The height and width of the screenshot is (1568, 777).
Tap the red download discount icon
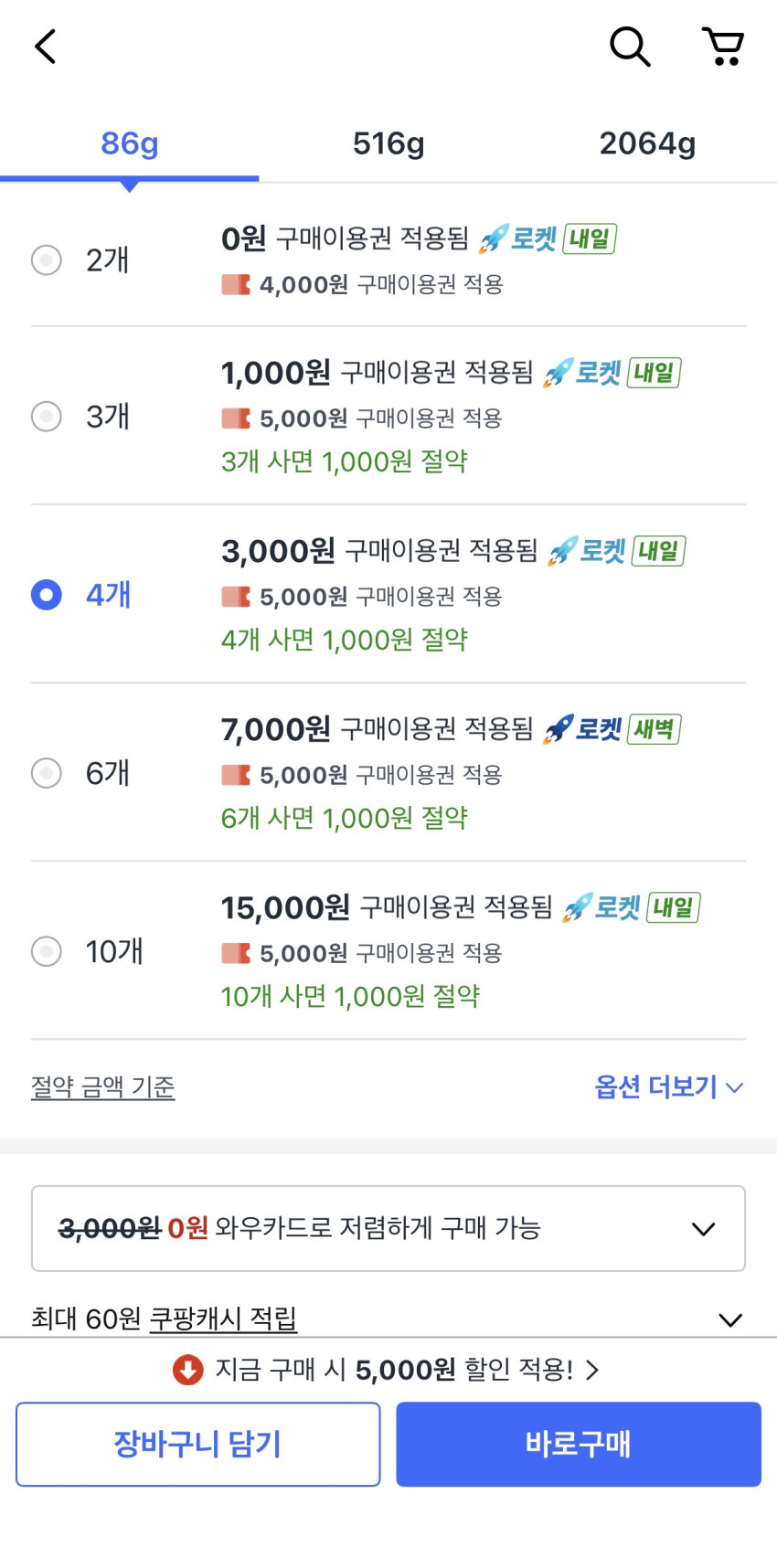[188, 1370]
